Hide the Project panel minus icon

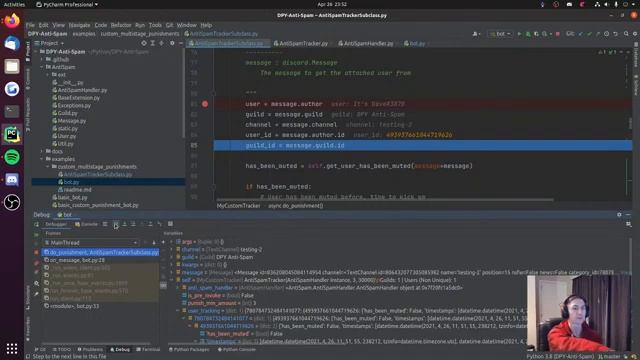click(180, 43)
